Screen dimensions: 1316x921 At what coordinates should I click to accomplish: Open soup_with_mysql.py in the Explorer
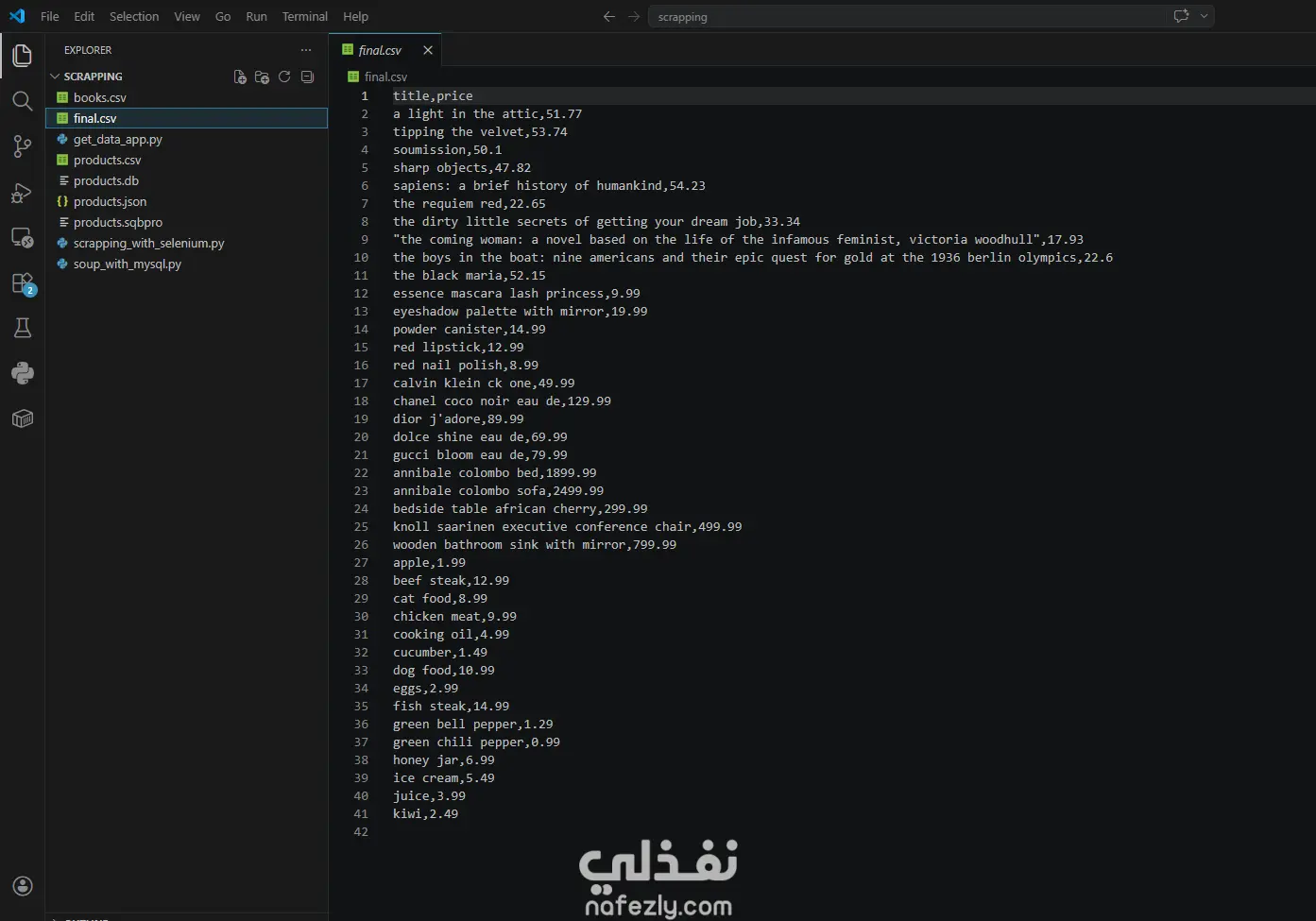point(187,264)
